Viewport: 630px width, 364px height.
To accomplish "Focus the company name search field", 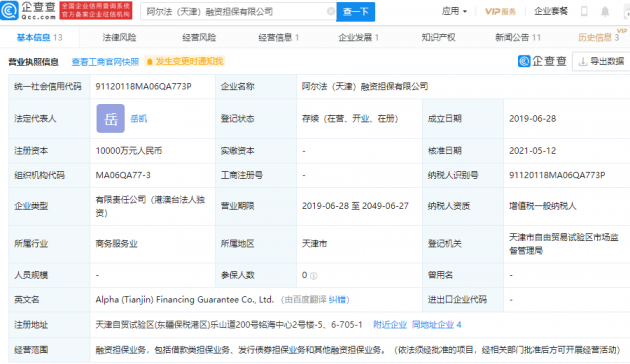I will [237, 12].
